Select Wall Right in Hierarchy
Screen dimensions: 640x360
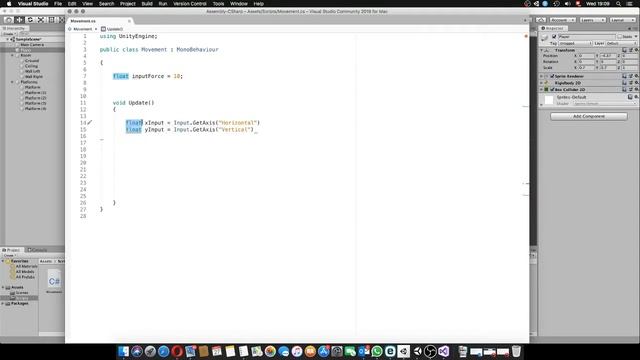34,76
